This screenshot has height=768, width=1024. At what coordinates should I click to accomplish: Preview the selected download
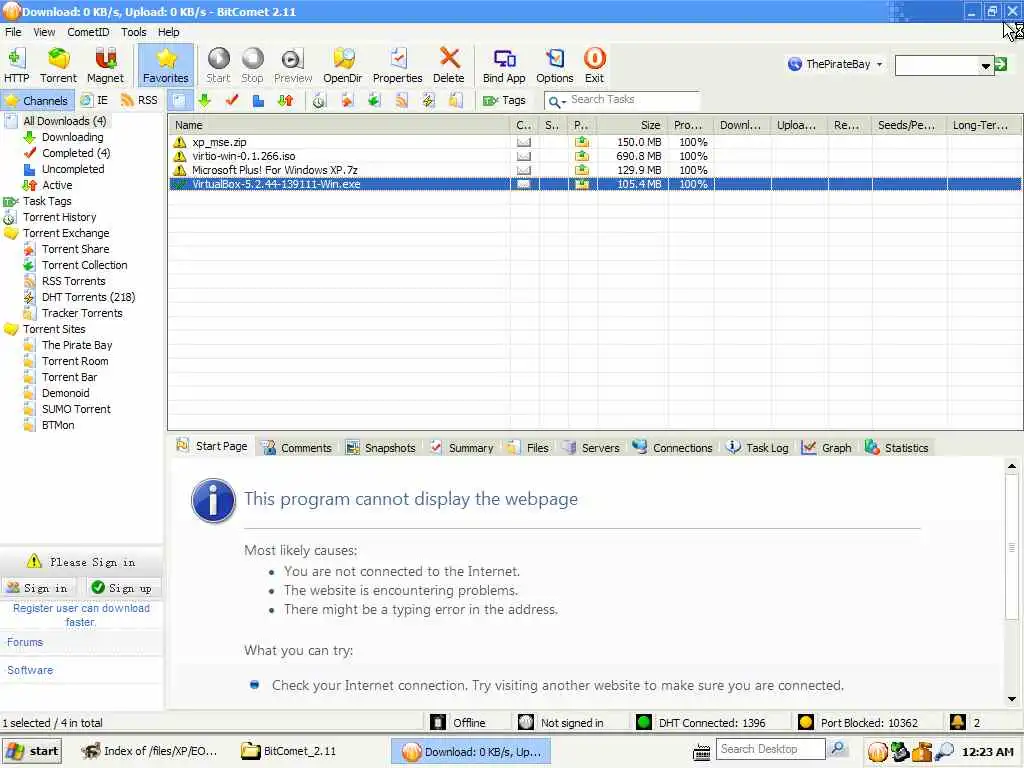293,65
